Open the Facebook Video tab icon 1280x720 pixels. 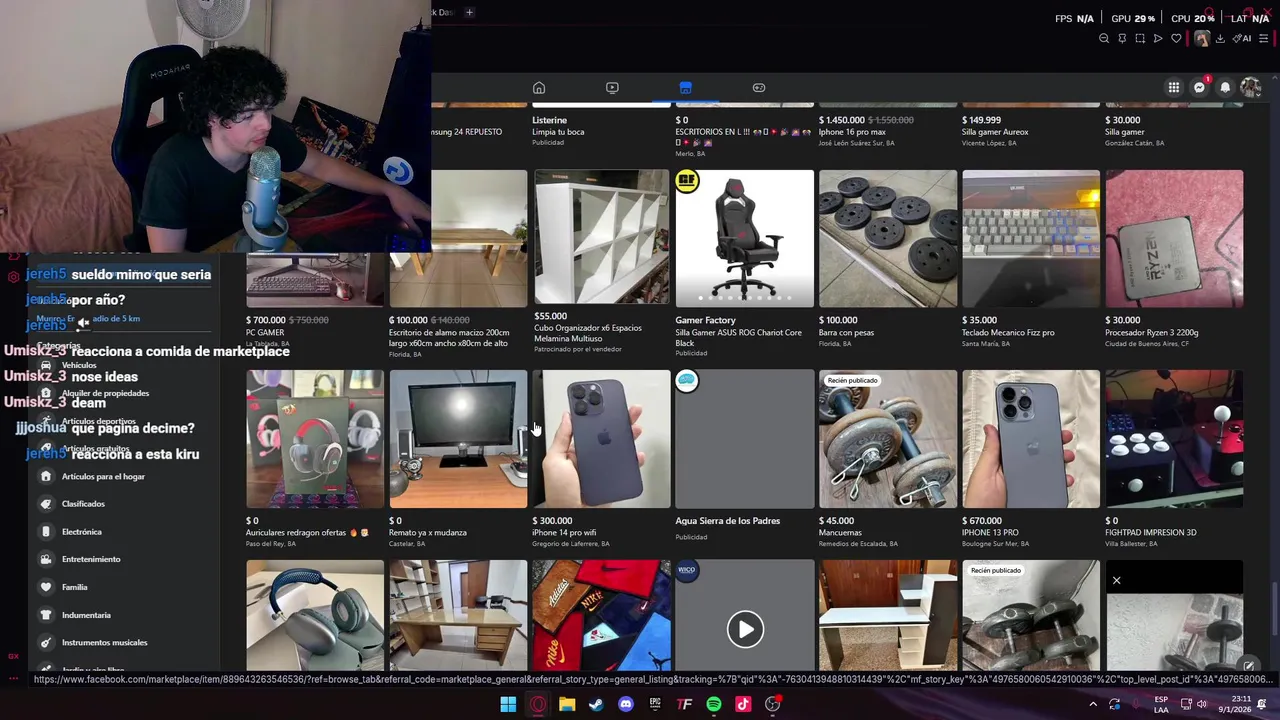pyautogui.click(x=612, y=88)
